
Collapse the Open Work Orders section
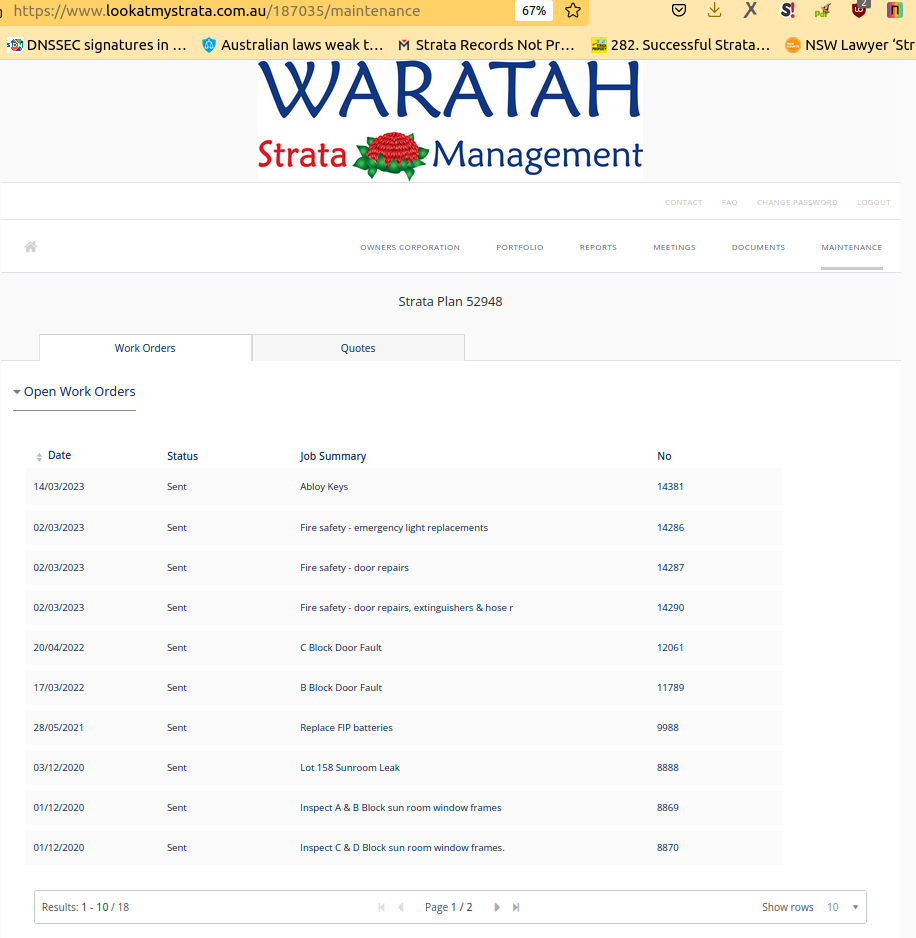[74, 391]
